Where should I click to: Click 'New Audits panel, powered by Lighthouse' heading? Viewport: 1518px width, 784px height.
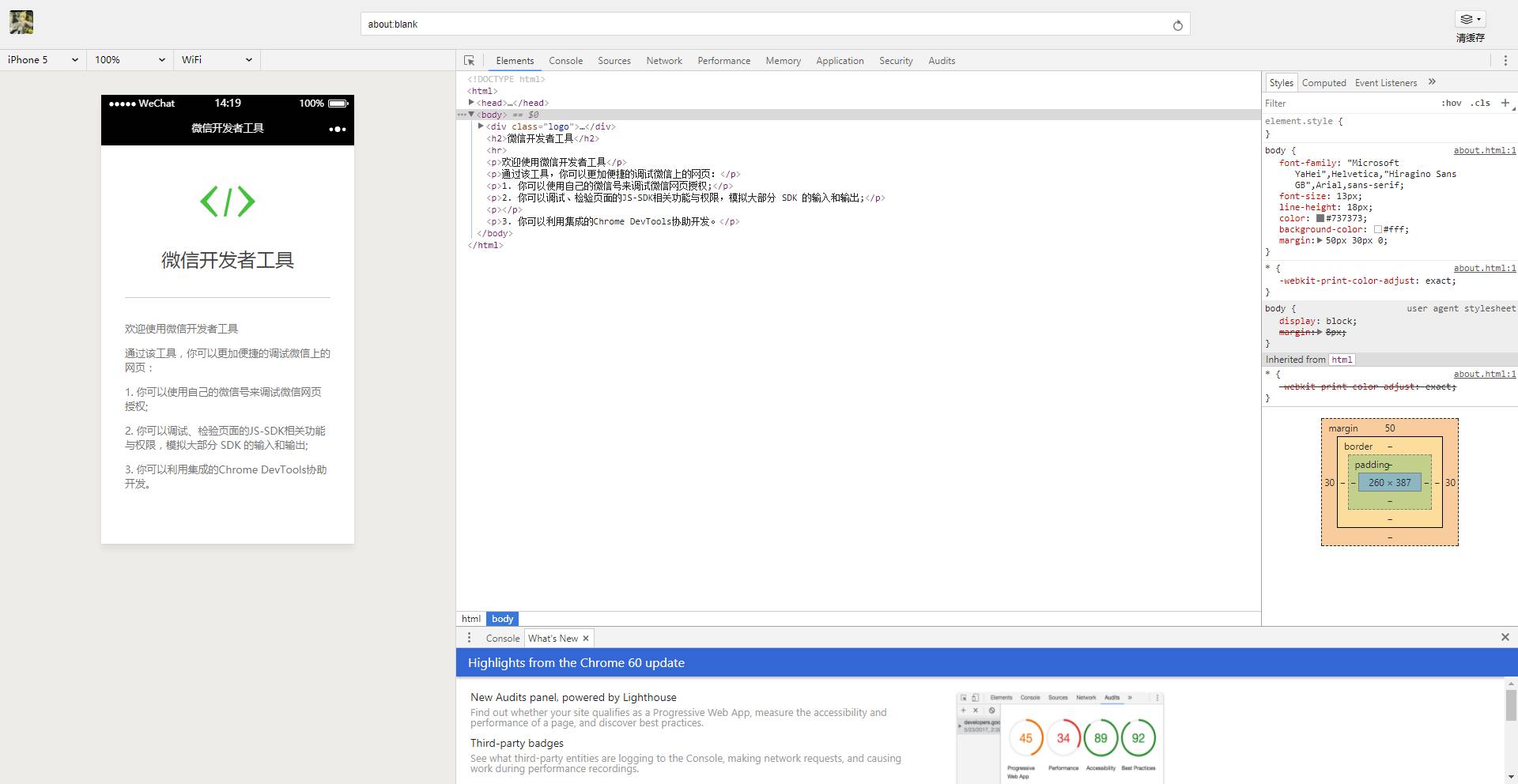(573, 697)
